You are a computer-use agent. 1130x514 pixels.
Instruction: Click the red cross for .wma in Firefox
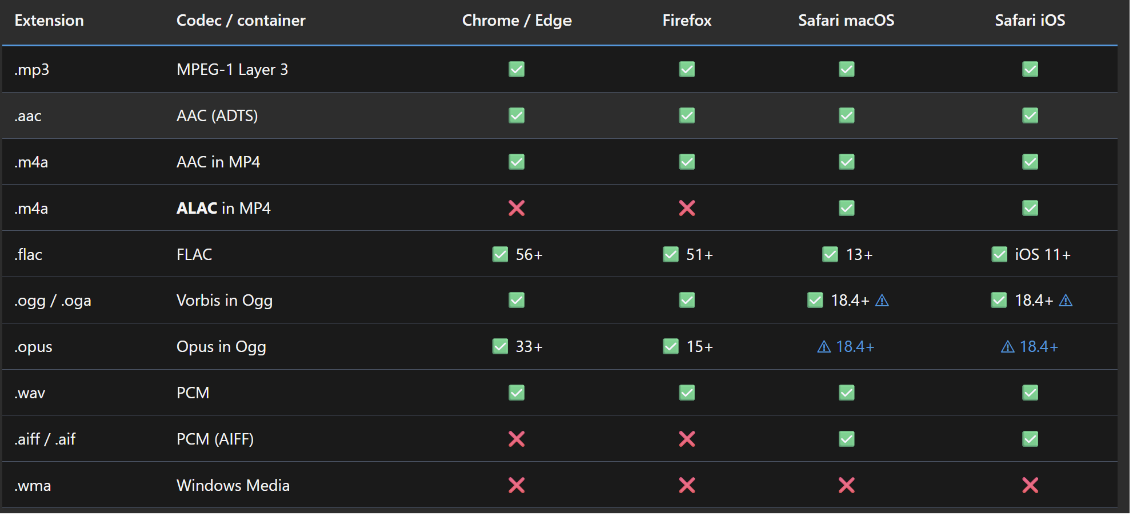tap(687, 485)
